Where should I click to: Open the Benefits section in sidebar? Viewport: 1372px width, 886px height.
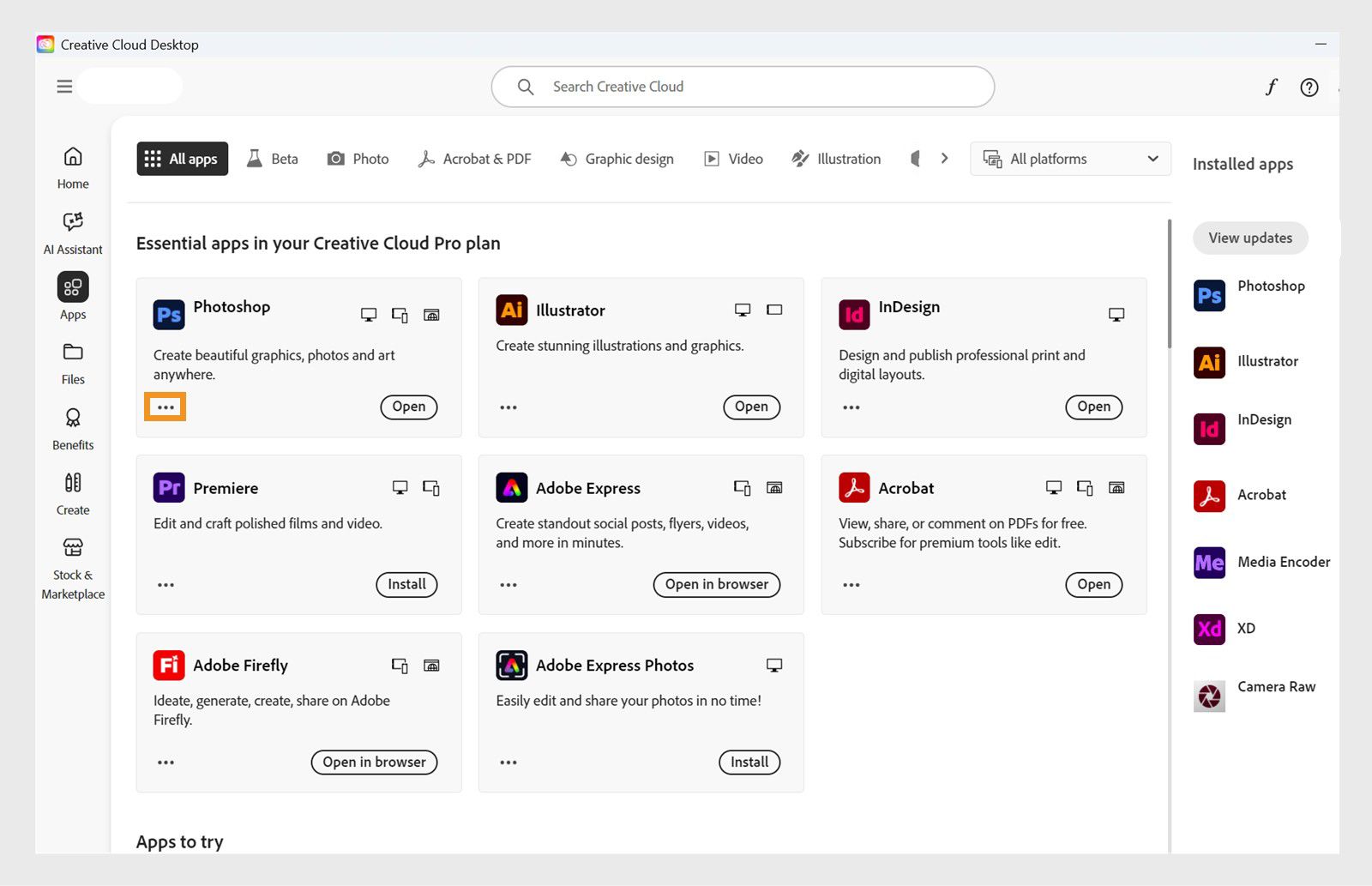coord(73,429)
